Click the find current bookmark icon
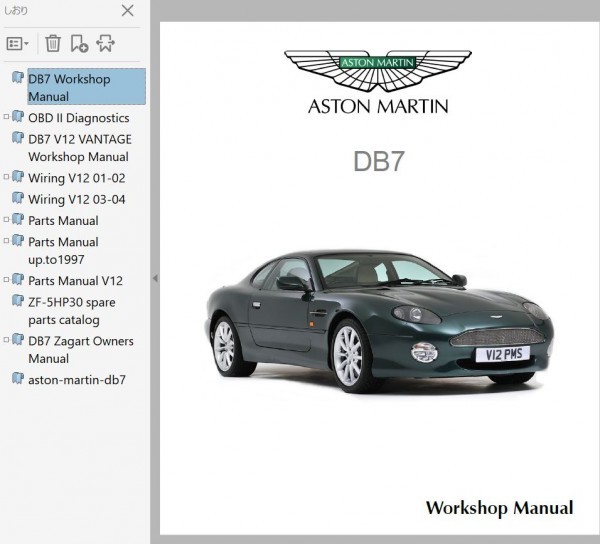This screenshot has width=600, height=544. [105, 43]
